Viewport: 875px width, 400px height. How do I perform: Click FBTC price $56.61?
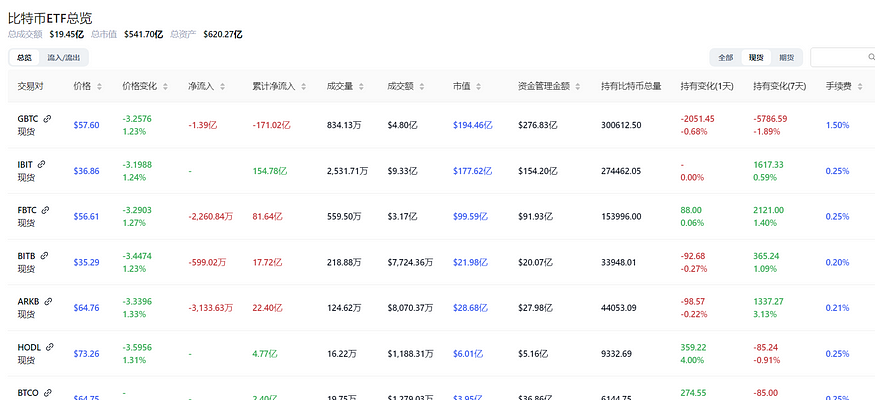point(86,216)
